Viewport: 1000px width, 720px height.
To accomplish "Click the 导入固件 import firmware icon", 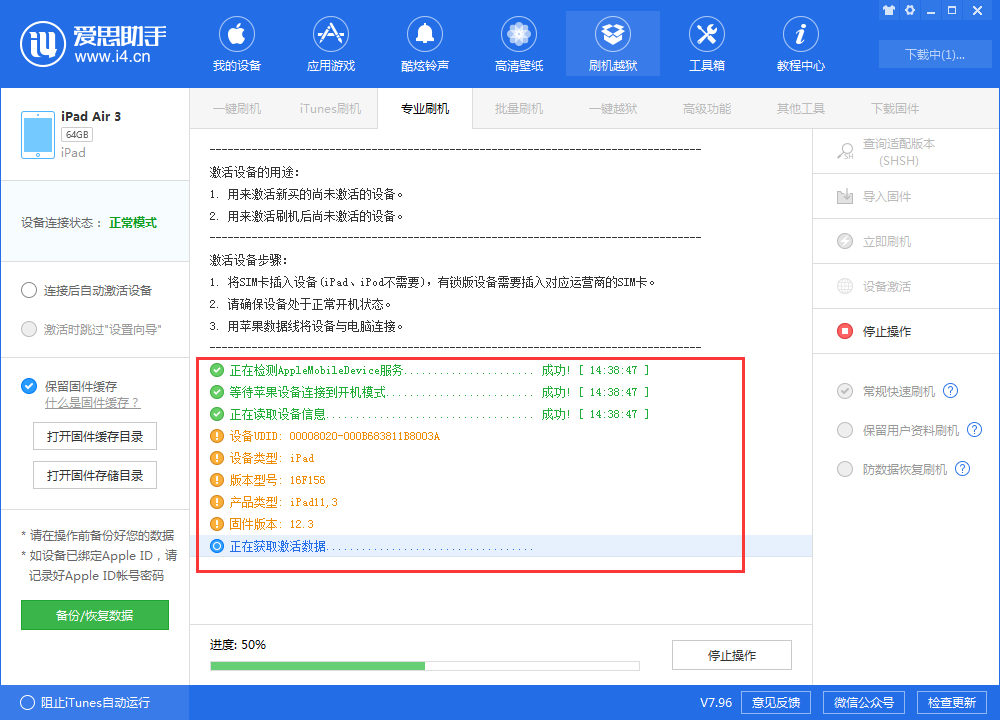I will (x=845, y=196).
